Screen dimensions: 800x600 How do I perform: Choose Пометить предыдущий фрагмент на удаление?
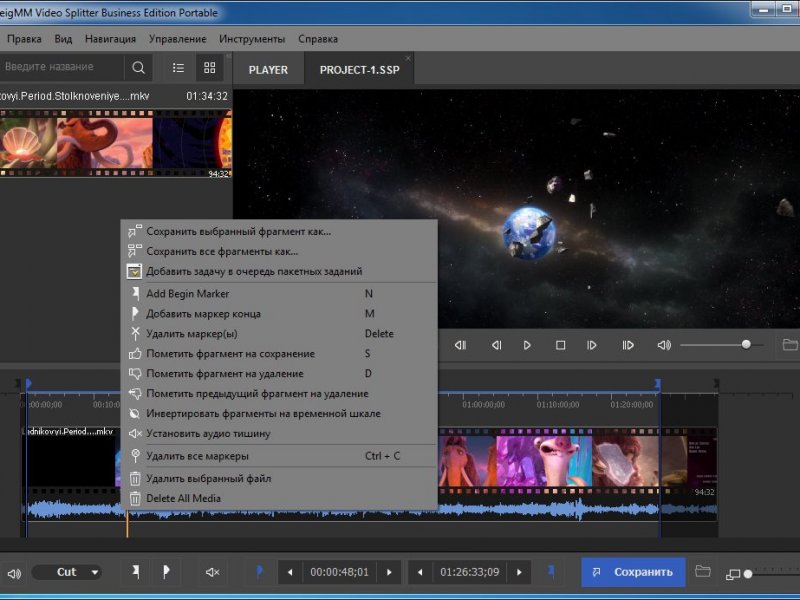point(279,393)
